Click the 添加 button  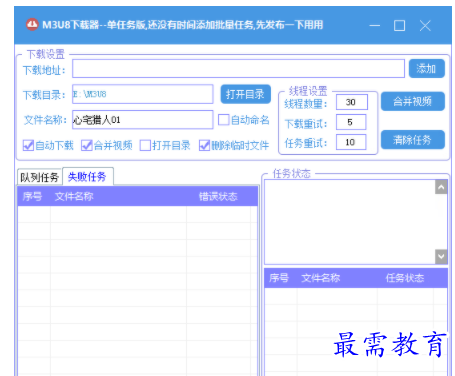pyautogui.click(x=427, y=69)
